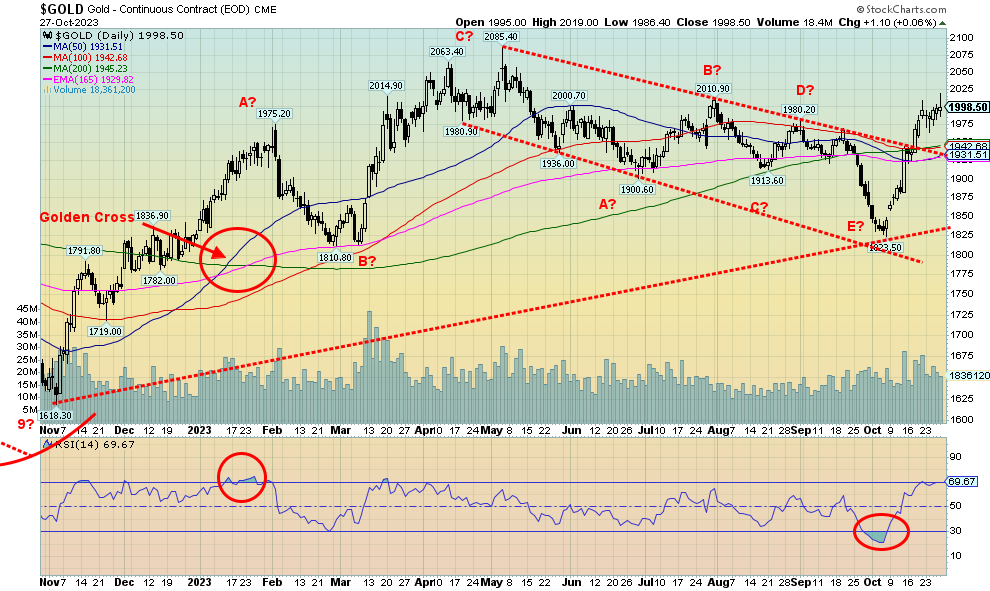990x591 pixels.
Task: Click the 1823.50 low price label
Action: click(x=883, y=246)
